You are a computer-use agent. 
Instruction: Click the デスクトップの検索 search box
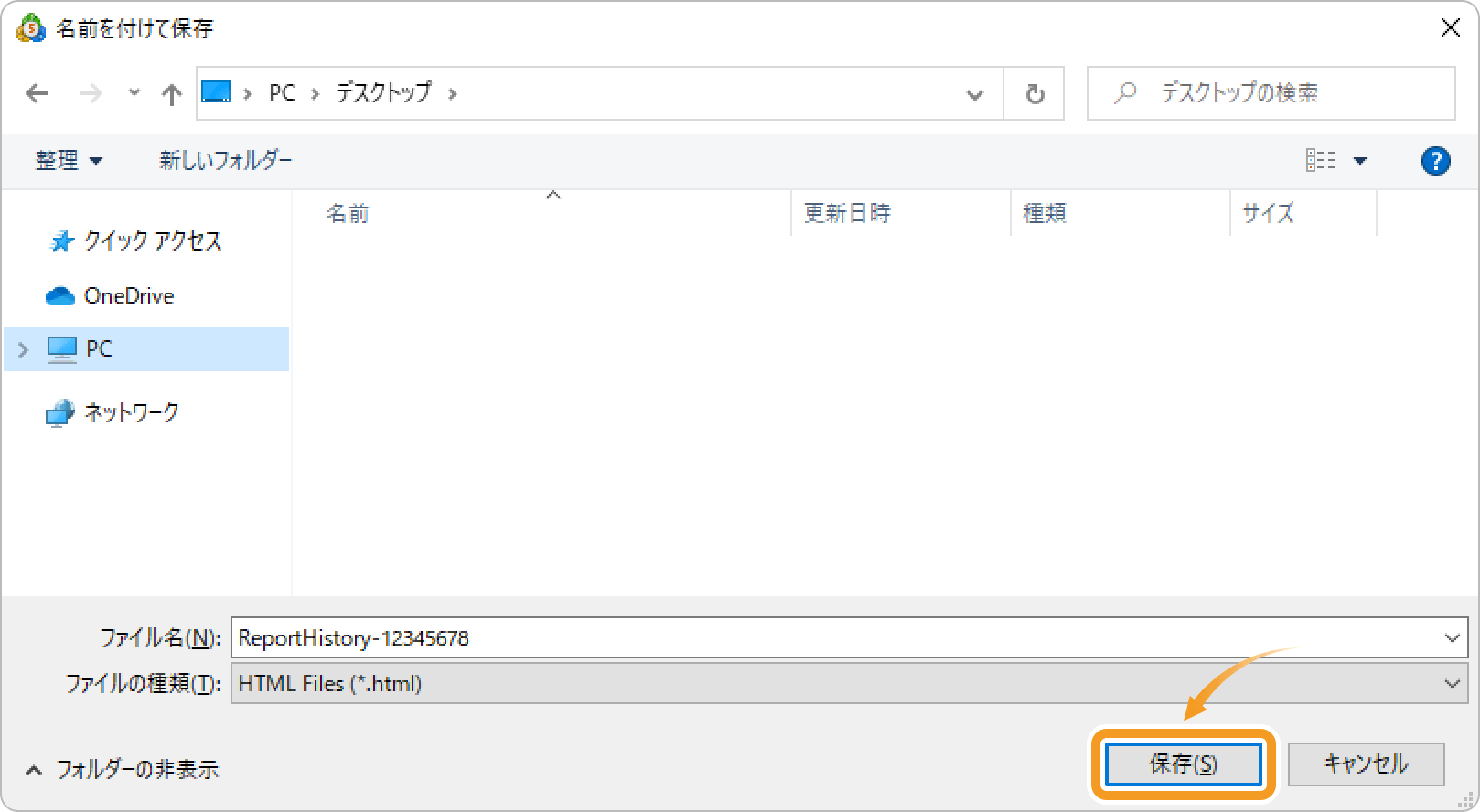pos(1271,93)
